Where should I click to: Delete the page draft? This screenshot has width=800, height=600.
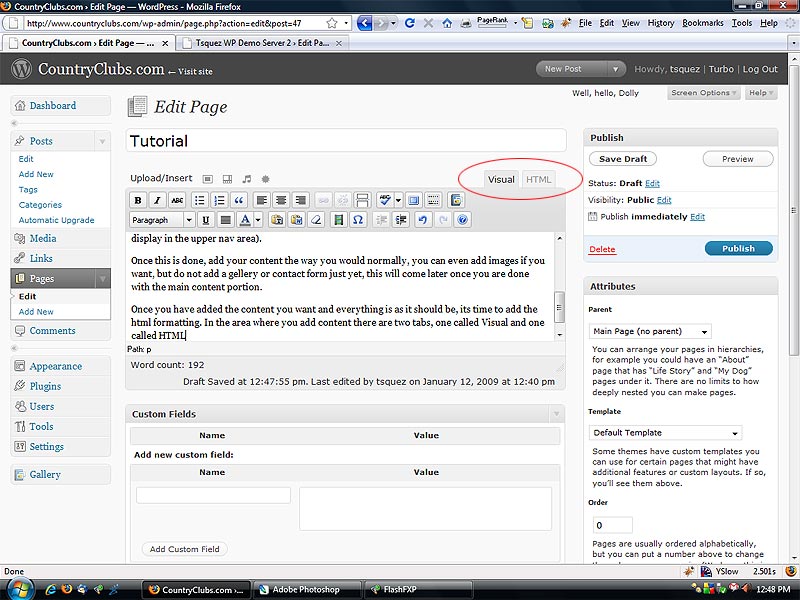(602, 249)
